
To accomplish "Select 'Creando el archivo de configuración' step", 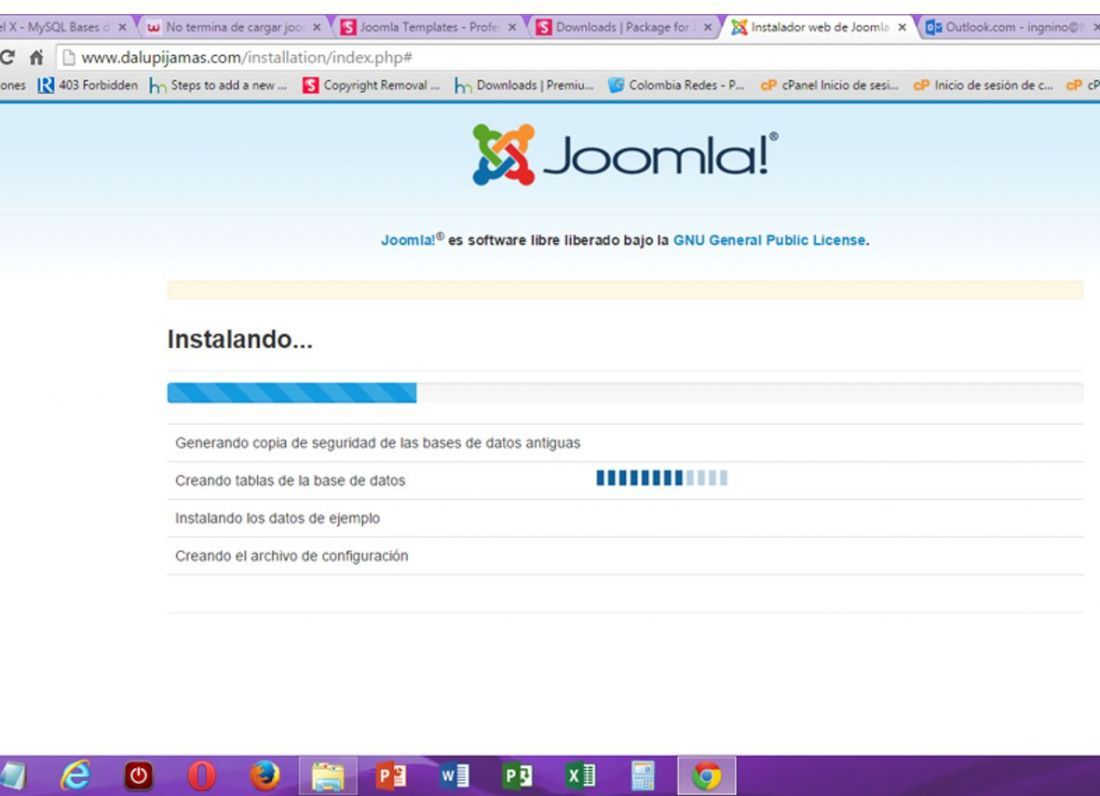I will (x=292, y=556).
